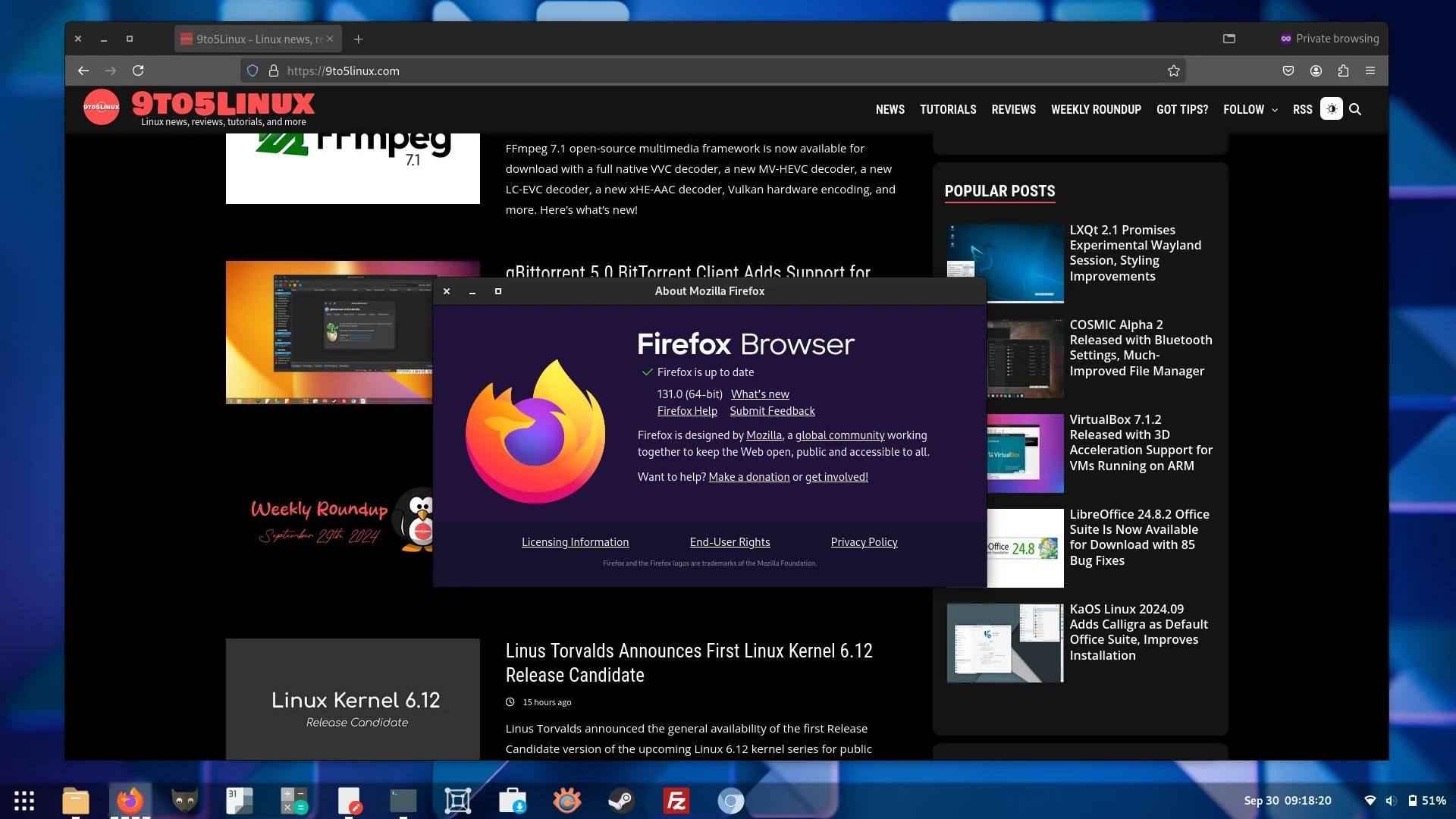Click the What's new link in Firefox dialog
This screenshot has width=1456, height=819.
coord(760,393)
